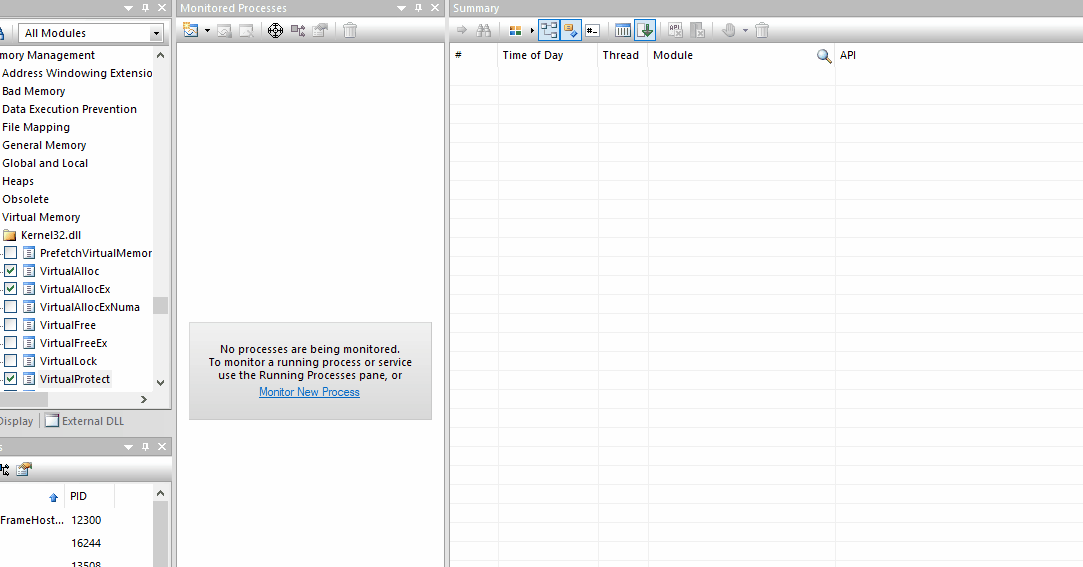Sort by the PID column header
The width and height of the screenshot is (1083, 567).
78,496
